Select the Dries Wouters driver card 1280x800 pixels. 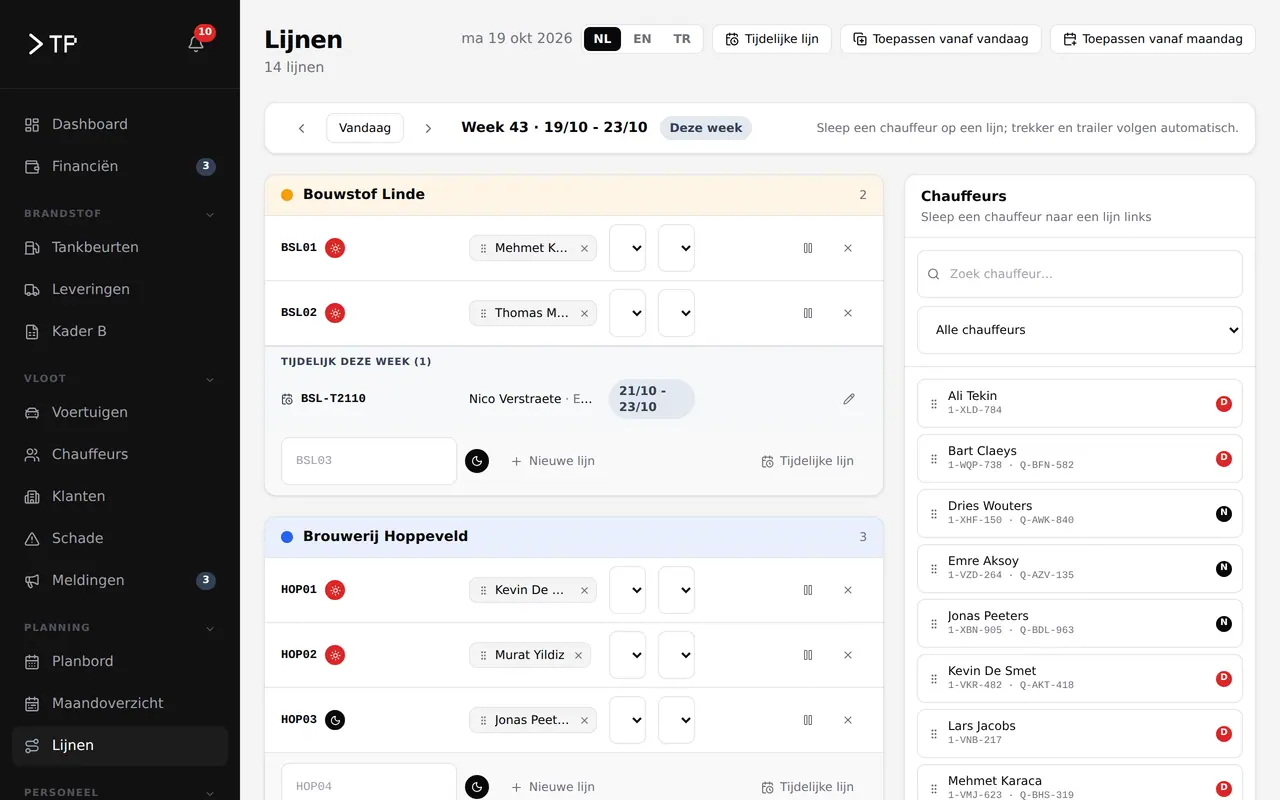click(x=1080, y=514)
